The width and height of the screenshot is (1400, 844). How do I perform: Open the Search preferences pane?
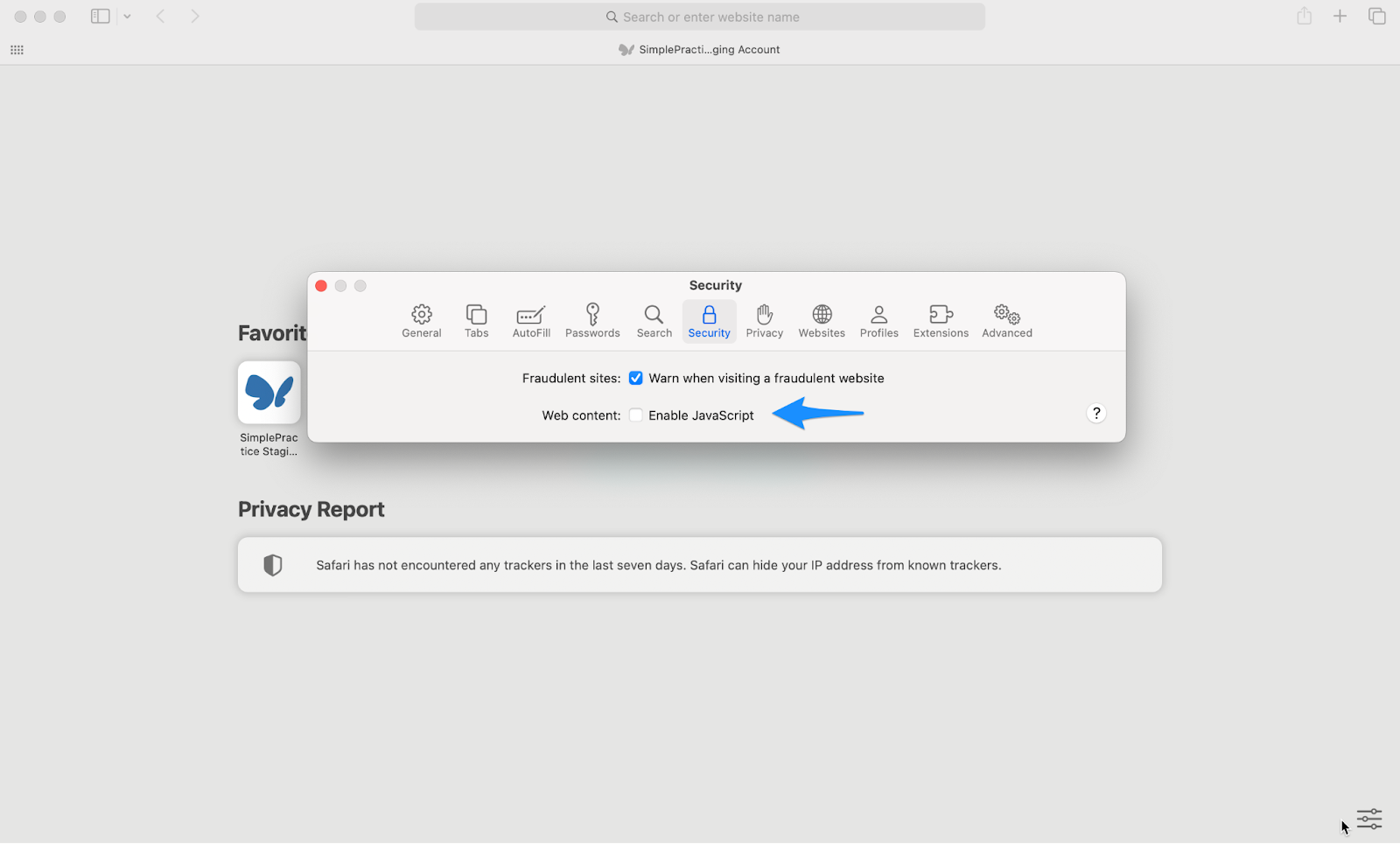654,321
